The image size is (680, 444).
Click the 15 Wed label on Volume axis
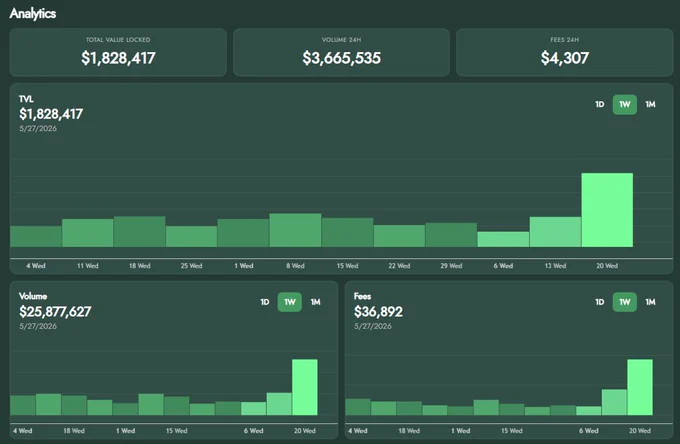click(x=177, y=431)
